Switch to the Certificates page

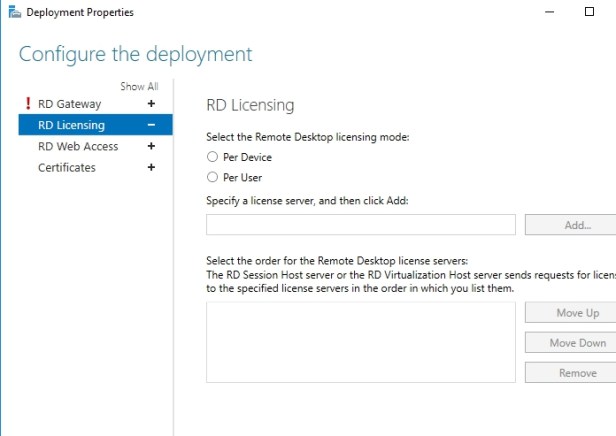[x=67, y=167]
